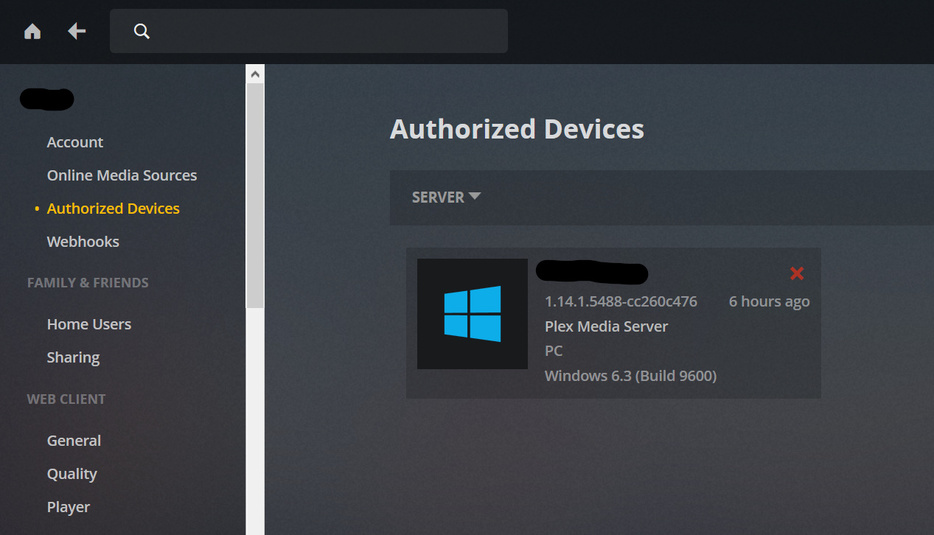Click the sidebar scrollbar up arrow
The image size is (934, 535).
(255, 73)
